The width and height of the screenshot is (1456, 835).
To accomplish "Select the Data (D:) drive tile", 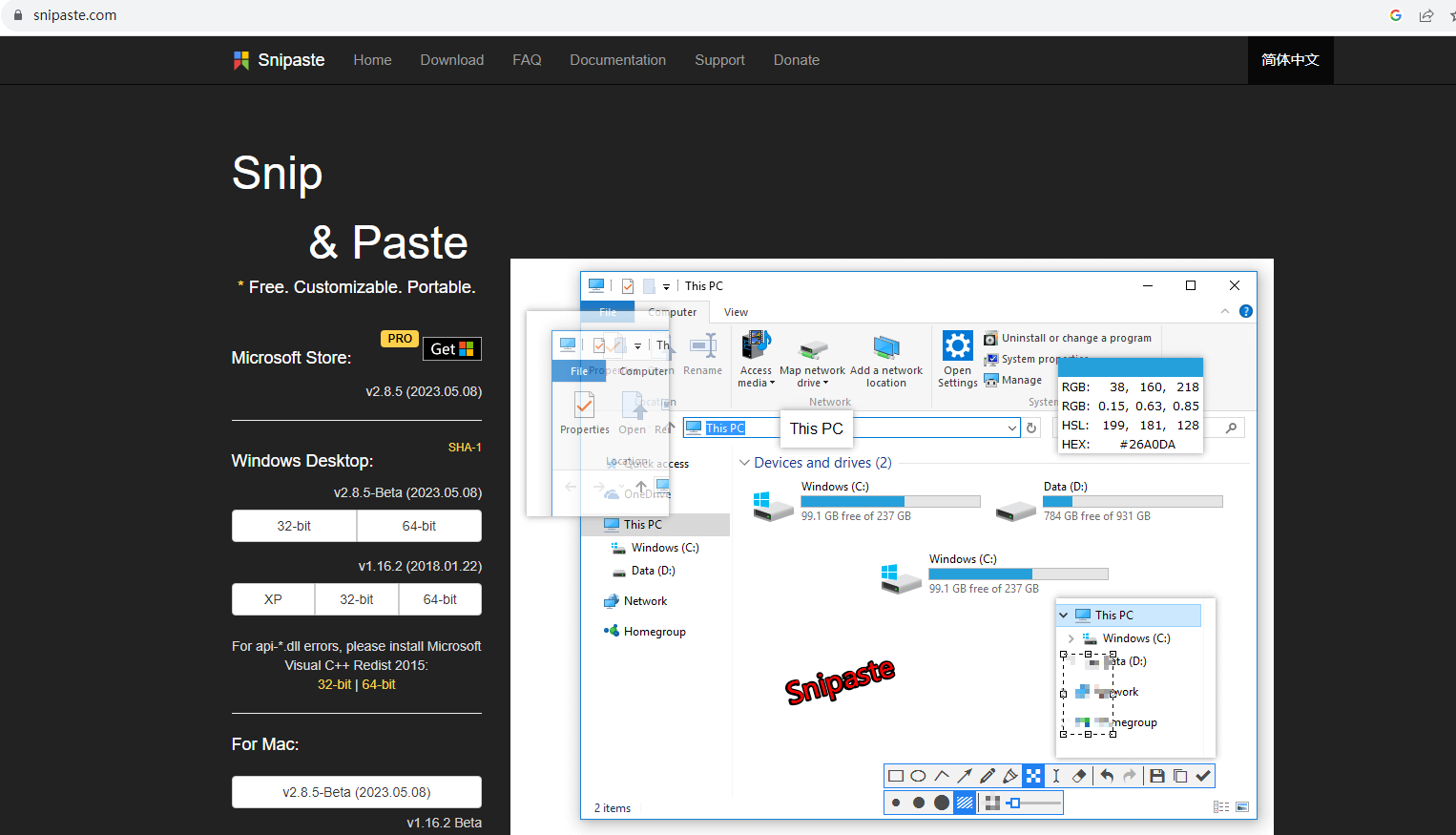I will click(1109, 502).
